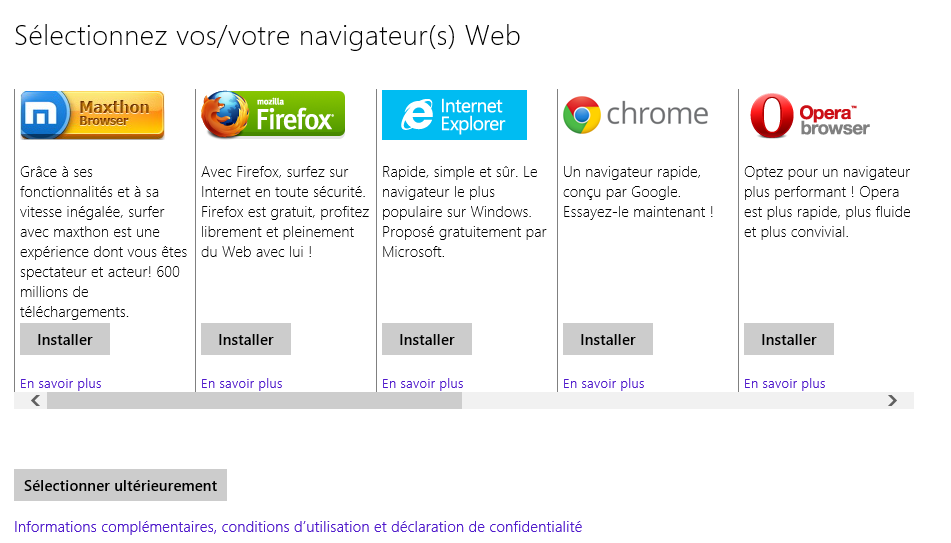Open "En savoir plus" under Internet Explorer
The image size is (951, 543).
point(423,383)
